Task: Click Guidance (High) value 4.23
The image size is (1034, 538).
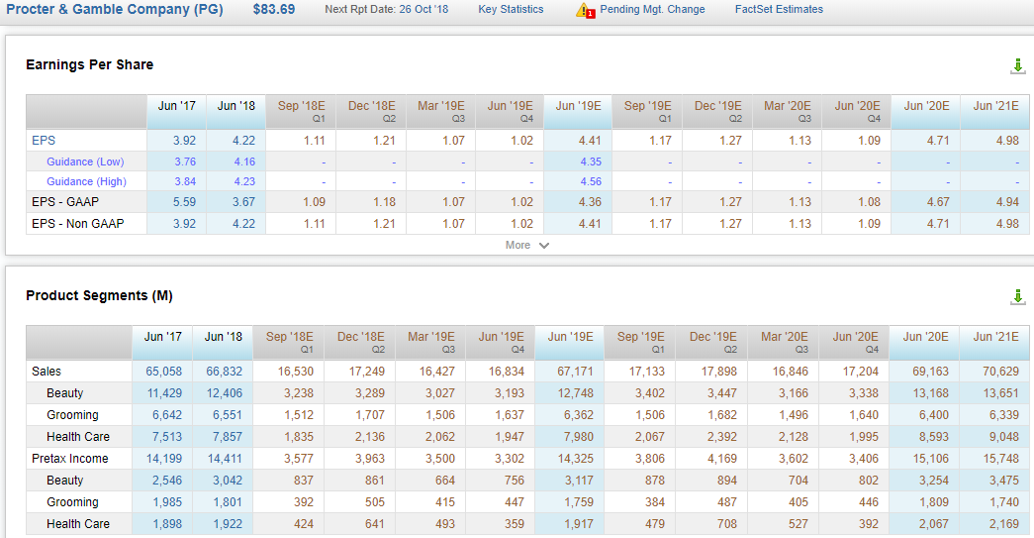Action: 244,181
